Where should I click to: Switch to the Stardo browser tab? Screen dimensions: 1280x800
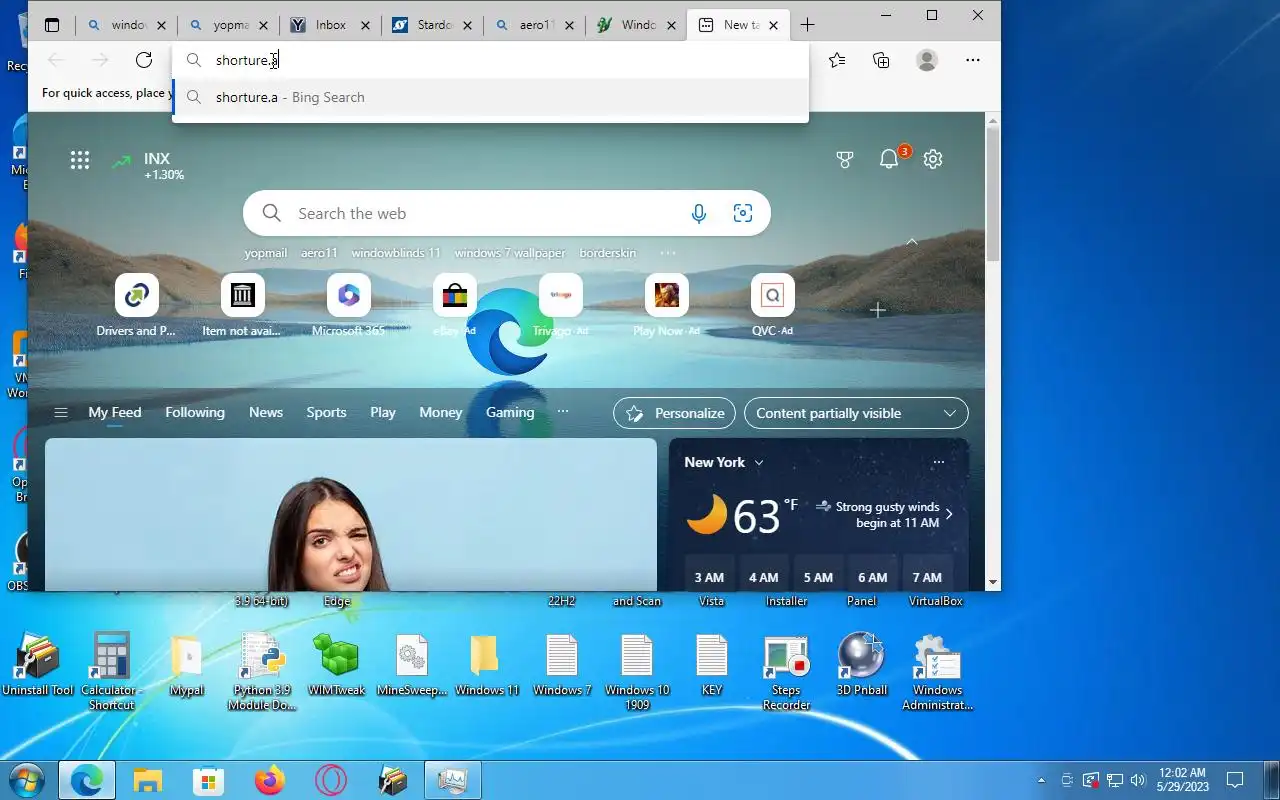[x=433, y=25]
